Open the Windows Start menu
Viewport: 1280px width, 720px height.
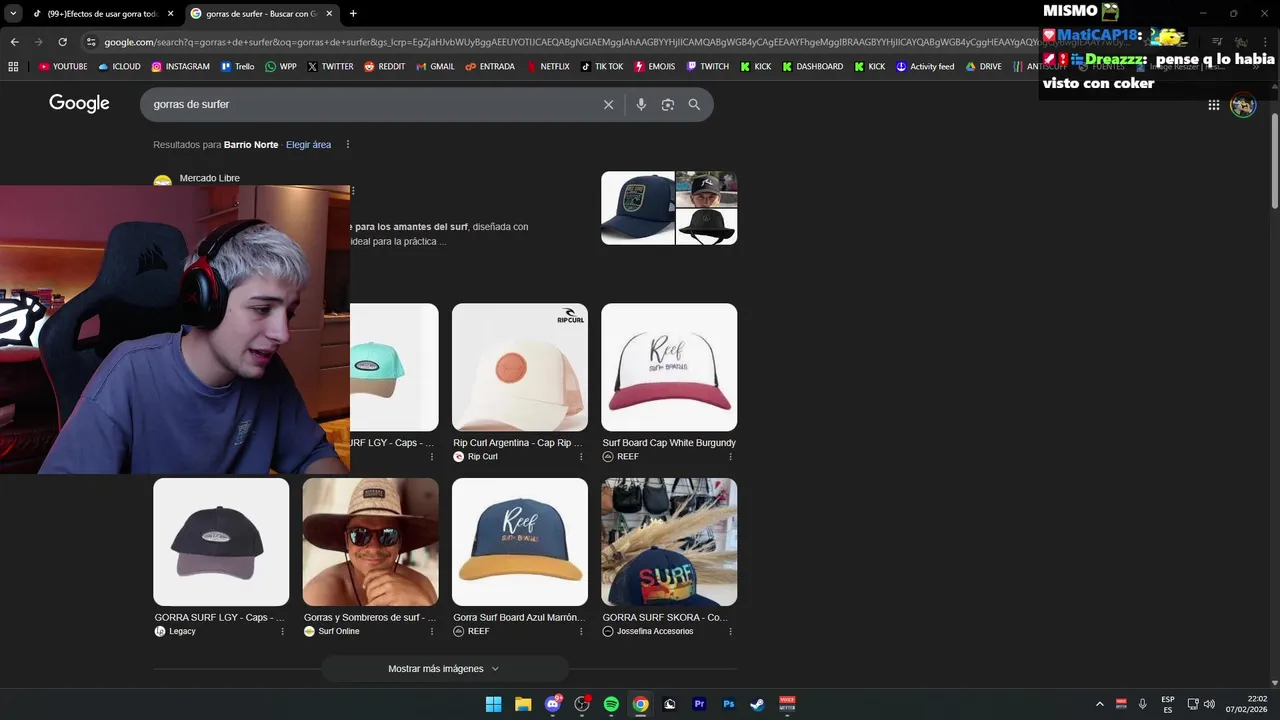click(493, 704)
